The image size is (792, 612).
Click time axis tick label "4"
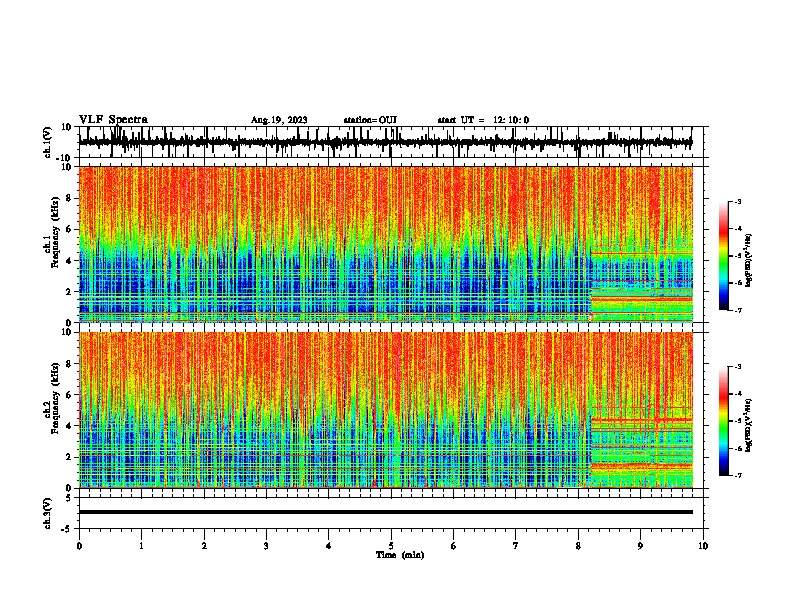(329, 546)
